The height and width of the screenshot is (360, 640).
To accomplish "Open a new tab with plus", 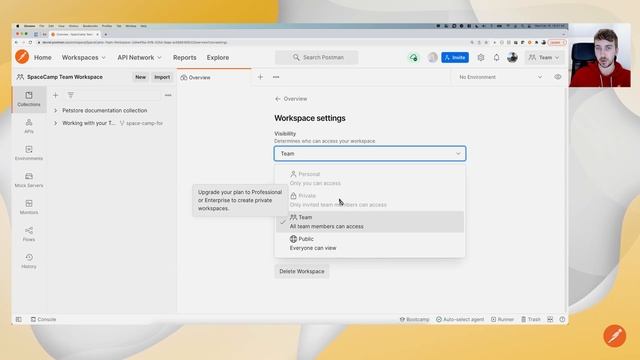I will 260,77.
